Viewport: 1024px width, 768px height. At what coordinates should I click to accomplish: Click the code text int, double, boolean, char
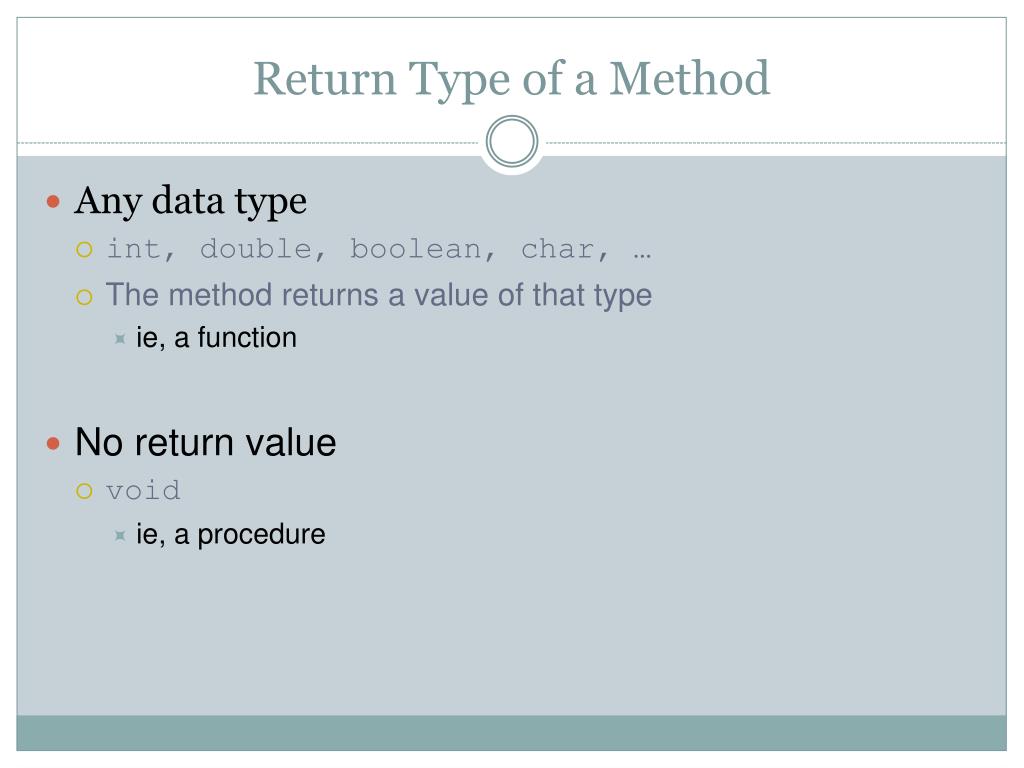pos(359,249)
